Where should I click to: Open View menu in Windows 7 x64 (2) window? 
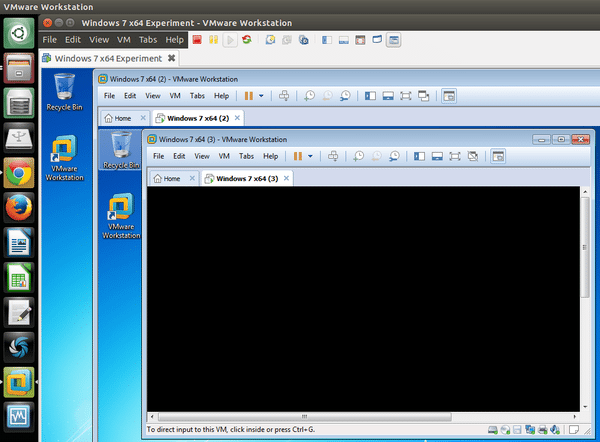(x=153, y=96)
